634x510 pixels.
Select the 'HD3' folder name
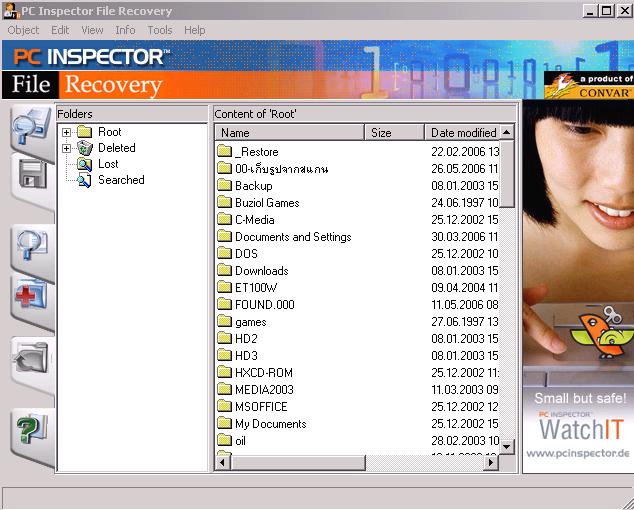tap(246, 355)
